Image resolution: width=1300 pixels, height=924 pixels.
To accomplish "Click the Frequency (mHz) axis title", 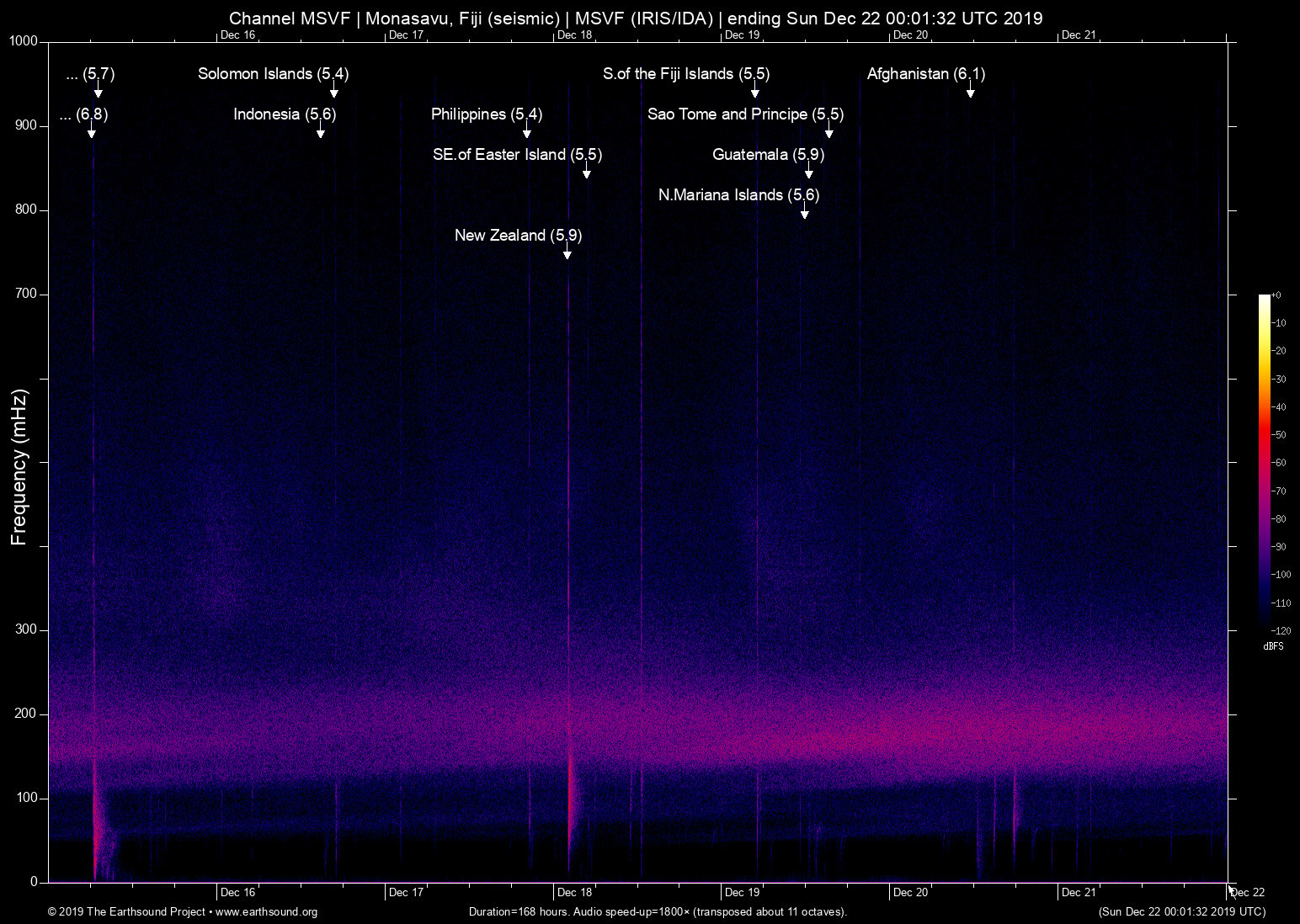I will coord(19,467).
